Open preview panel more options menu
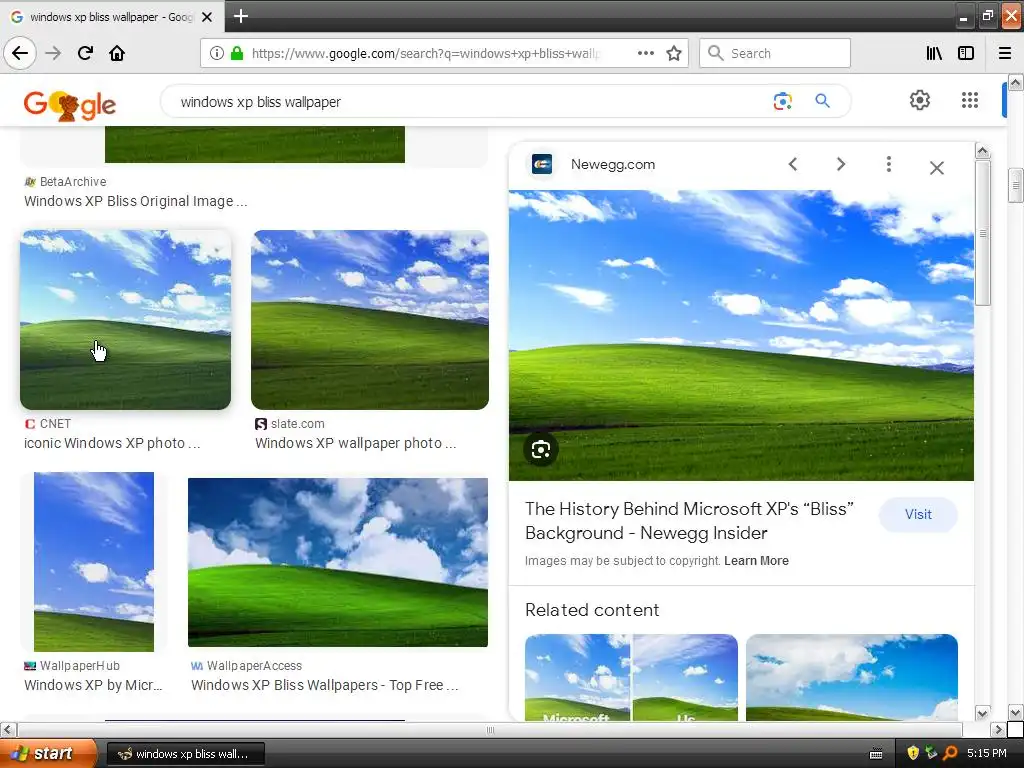 (888, 165)
